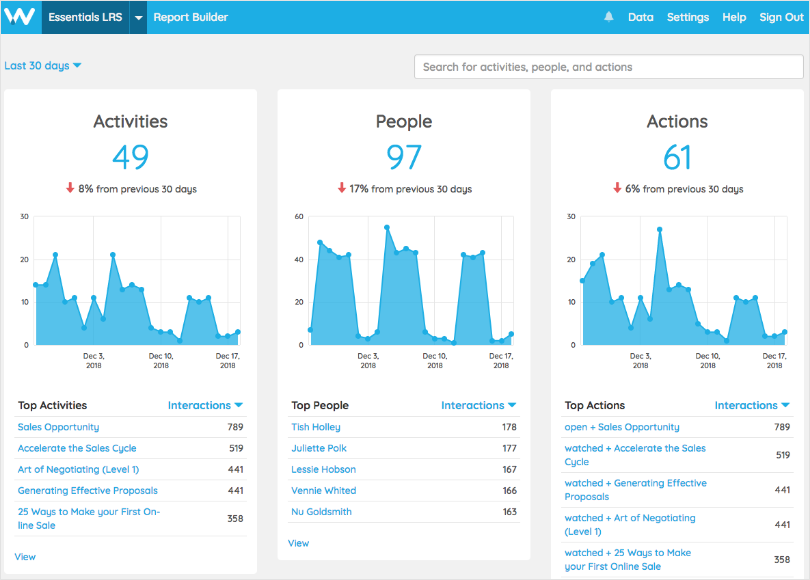Screen dimensions: 810x580
Task: Open Top Activities Interactions dropdown
Action: pyautogui.click(x=205, y=405)
